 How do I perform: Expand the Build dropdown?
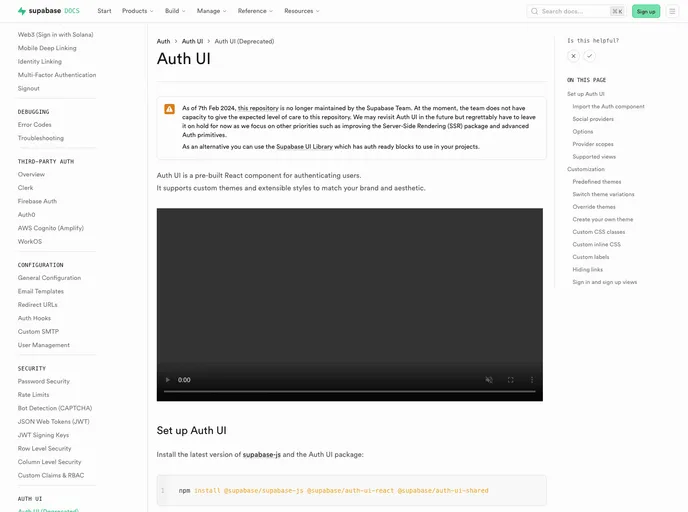175,11
